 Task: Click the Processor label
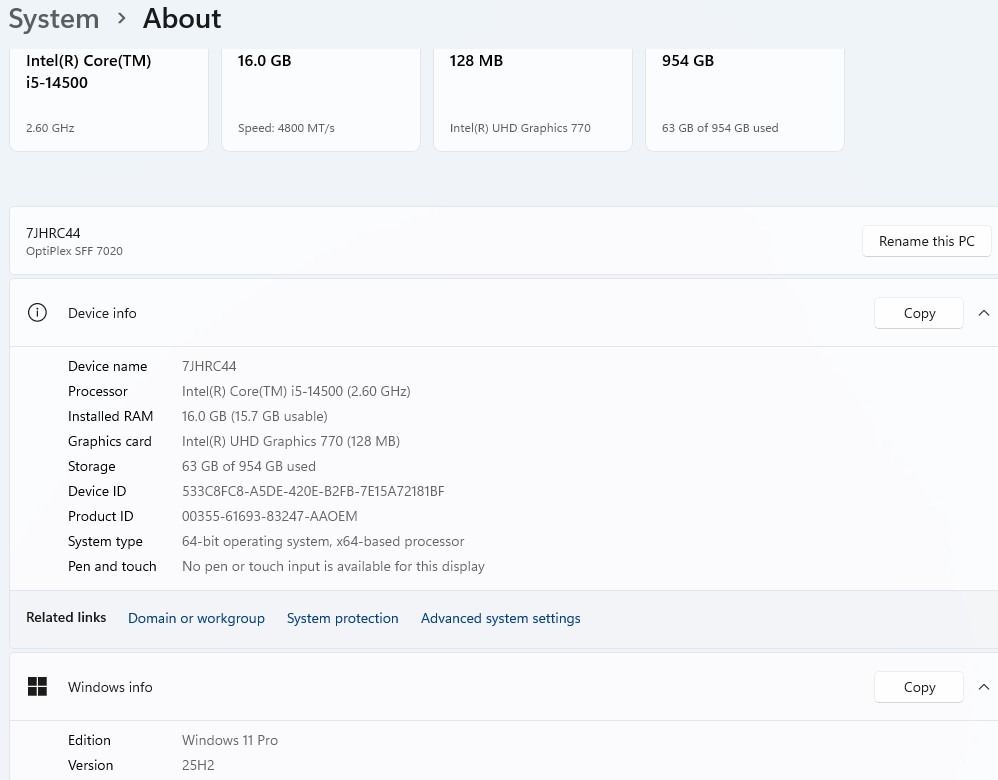(97, 391)
